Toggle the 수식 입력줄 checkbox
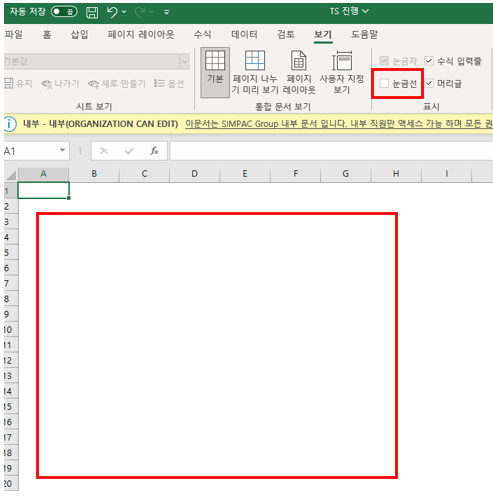This screenshot has width=493, height=503. coord(429,61)
